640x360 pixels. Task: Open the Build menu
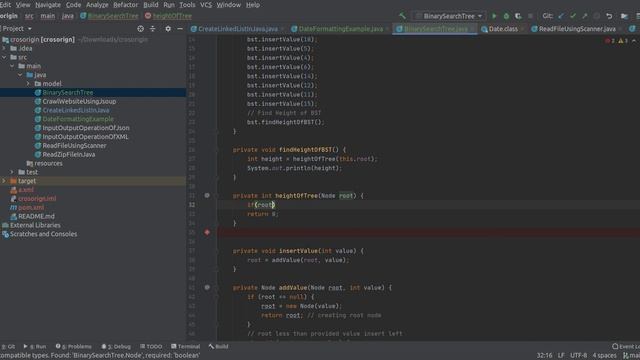point(151,5)
